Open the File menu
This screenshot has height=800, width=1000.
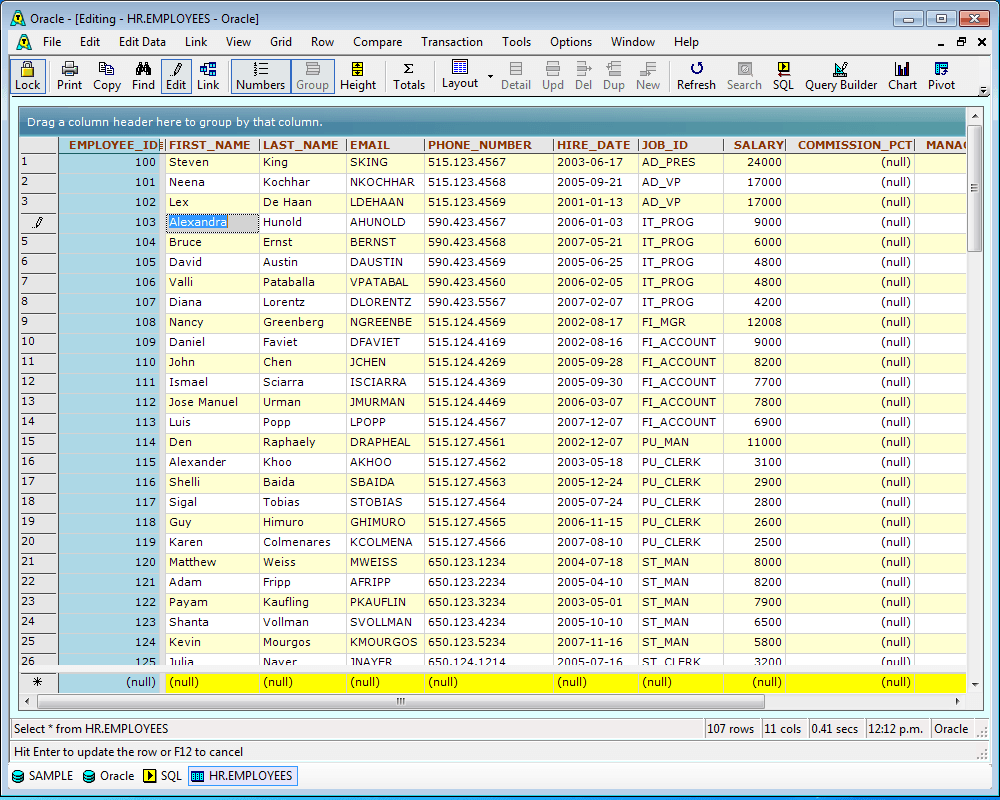(52, 42)
